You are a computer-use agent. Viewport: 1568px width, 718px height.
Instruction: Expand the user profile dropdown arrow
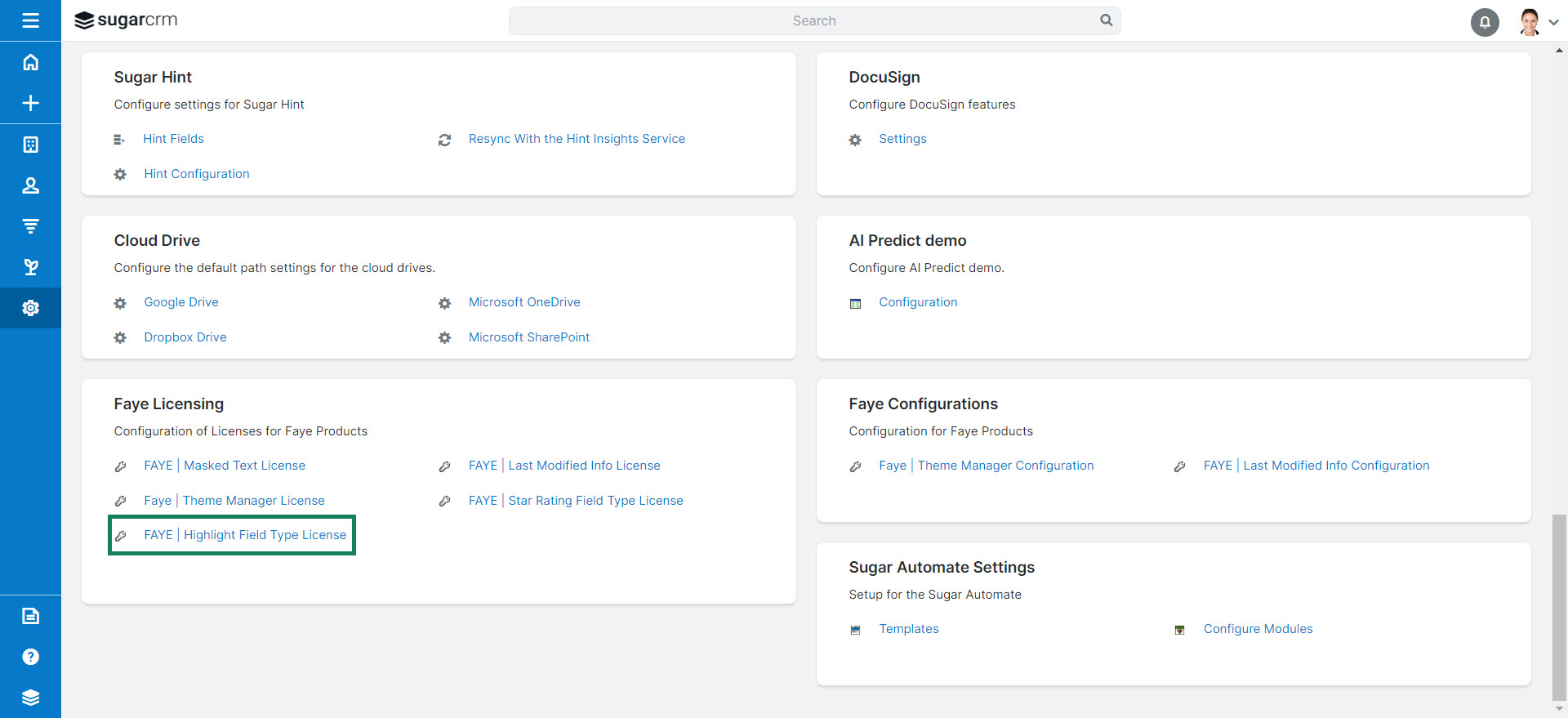[x=1553, y=22]
